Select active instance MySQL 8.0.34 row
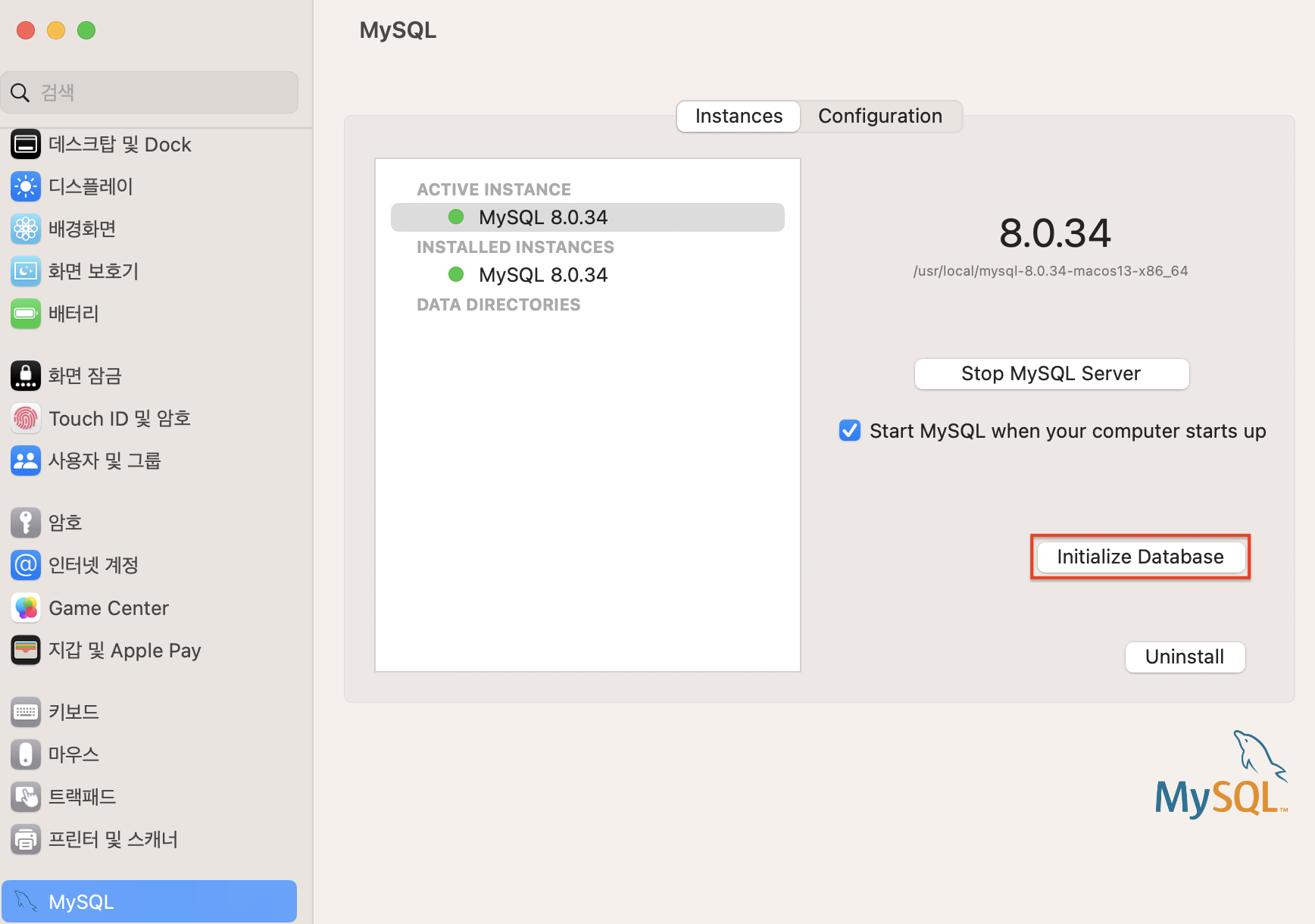The width and height of the screenshot is (1315, 924). tap(587, 217)
